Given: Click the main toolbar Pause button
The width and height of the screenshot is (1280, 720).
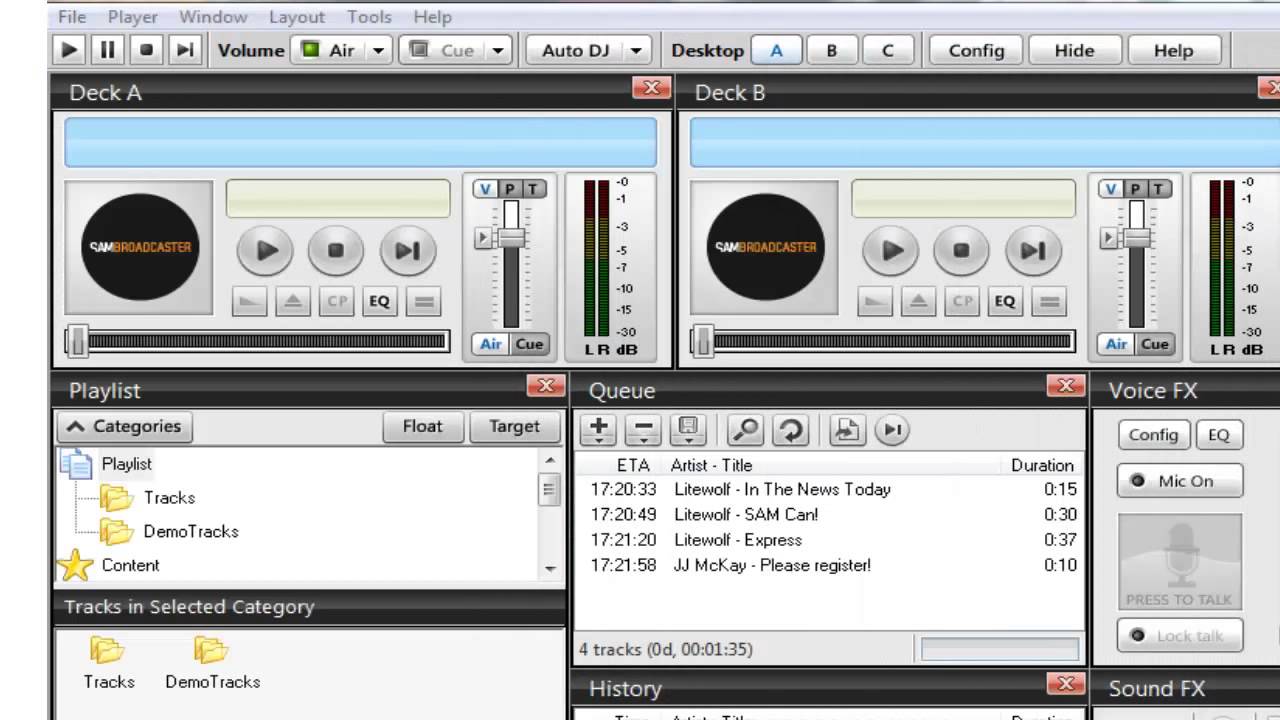Looking at the screenshot, I should point(107,50).
